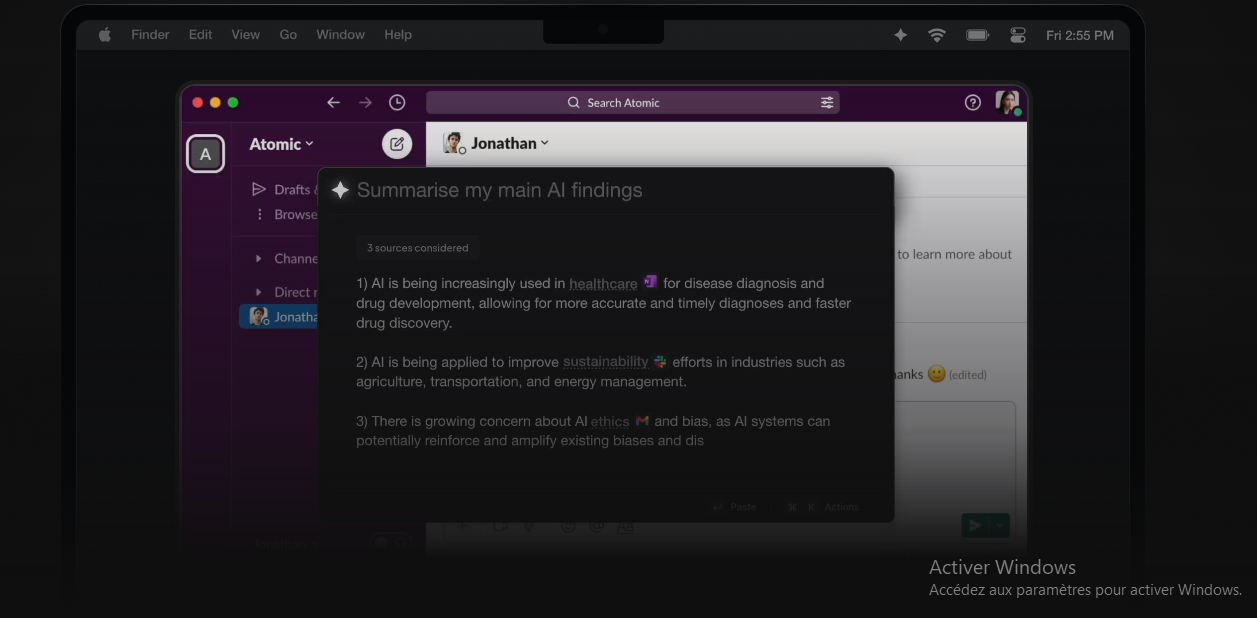Open Browse option in sidebar

pos(286,214)
